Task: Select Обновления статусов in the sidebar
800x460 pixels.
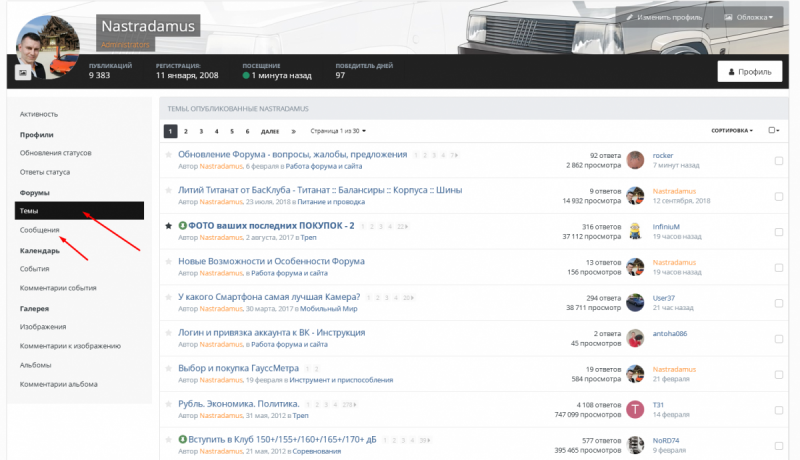Action: [56, 153]
